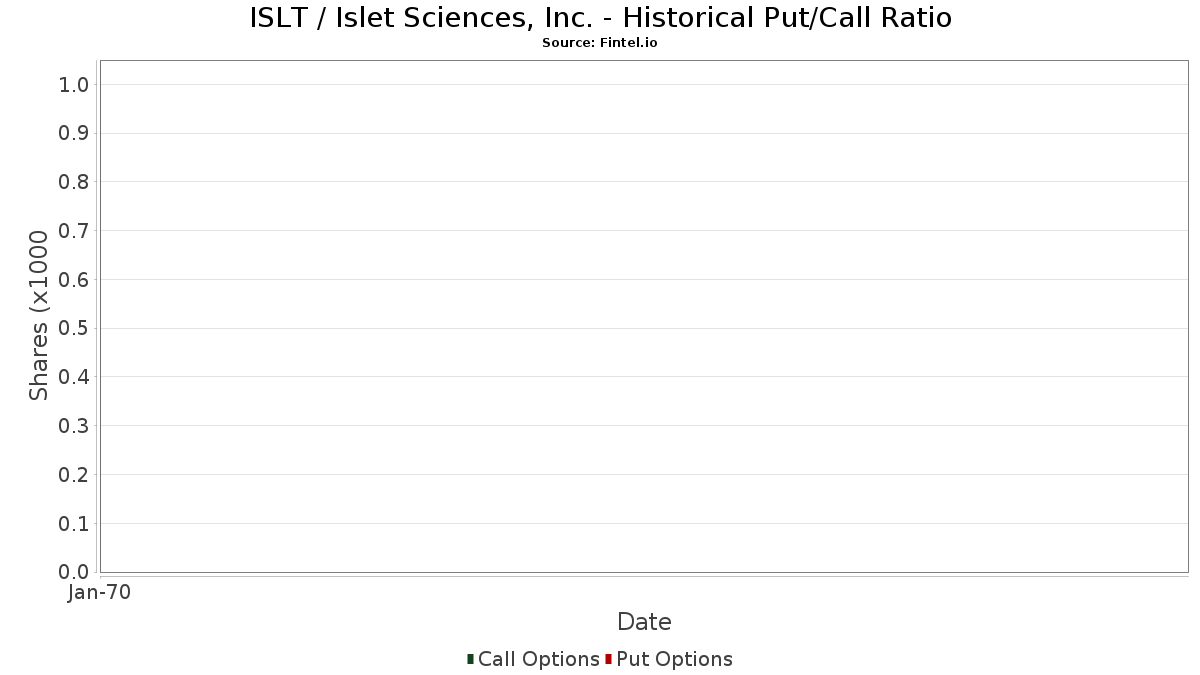This screenshot has height=675, width=1200.
Task: Click the red Put Options legend swatch
Action: 608,659
